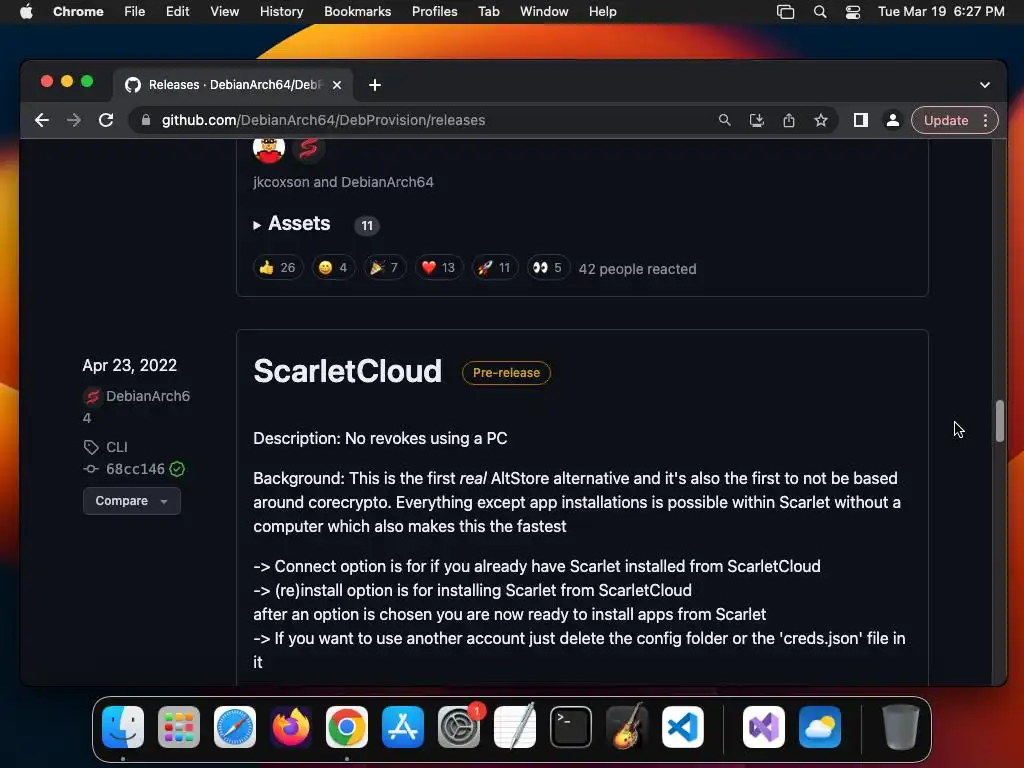Open the File menu
Viewport: 1024px width, 768px height.
[135, 12]
